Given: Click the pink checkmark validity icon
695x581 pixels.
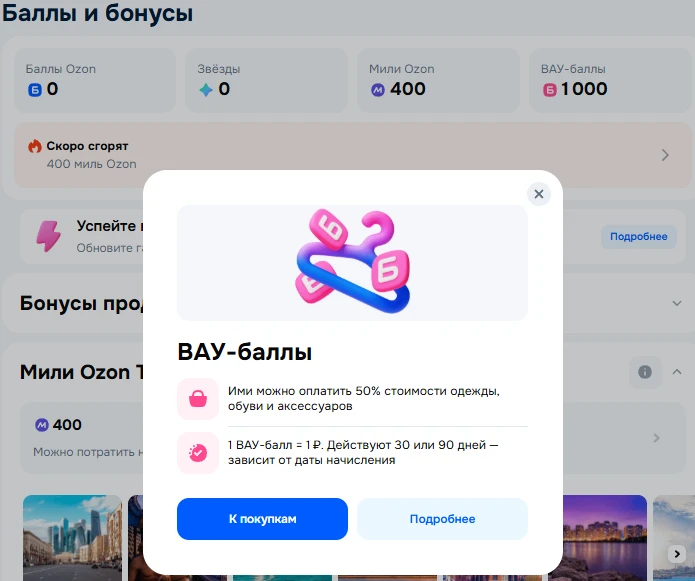Looking at the screenshot, I should click(198, 452).
